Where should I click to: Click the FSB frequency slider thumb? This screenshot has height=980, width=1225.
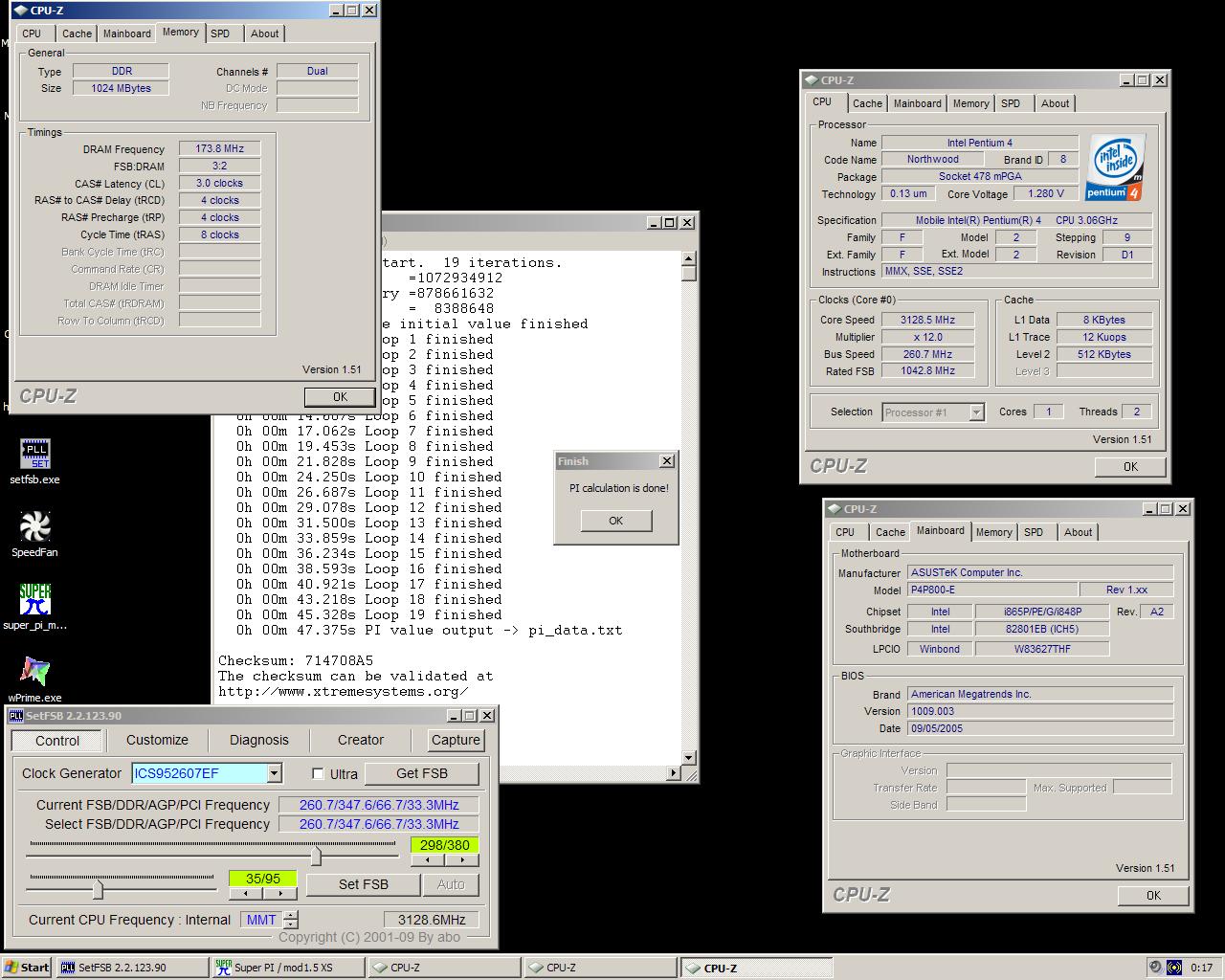[x=315, y=856]
